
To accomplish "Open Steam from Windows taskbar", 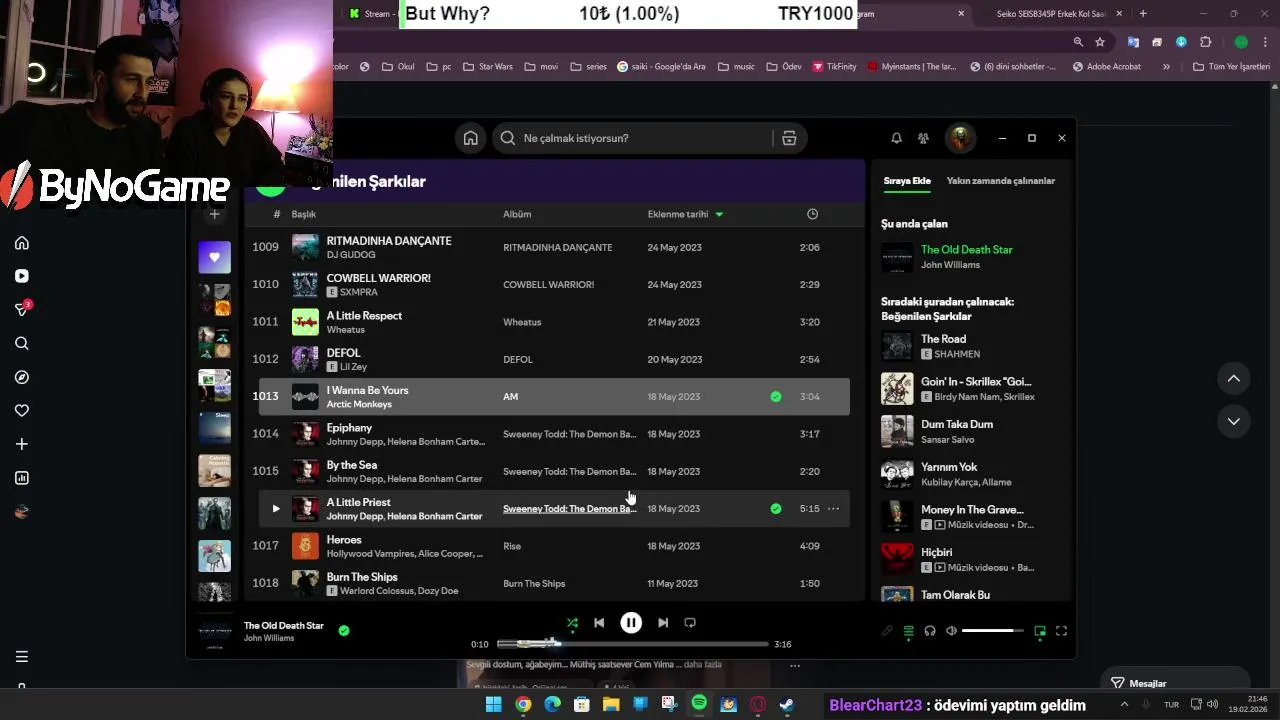I will pos(787,704).
